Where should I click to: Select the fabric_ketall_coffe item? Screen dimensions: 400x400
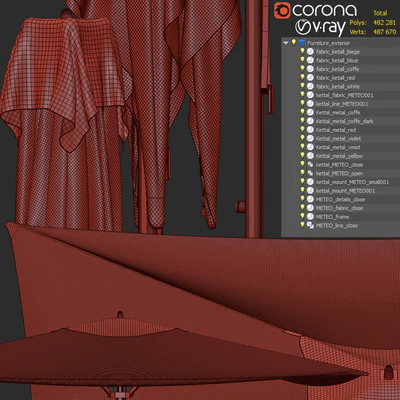point(338,69)
